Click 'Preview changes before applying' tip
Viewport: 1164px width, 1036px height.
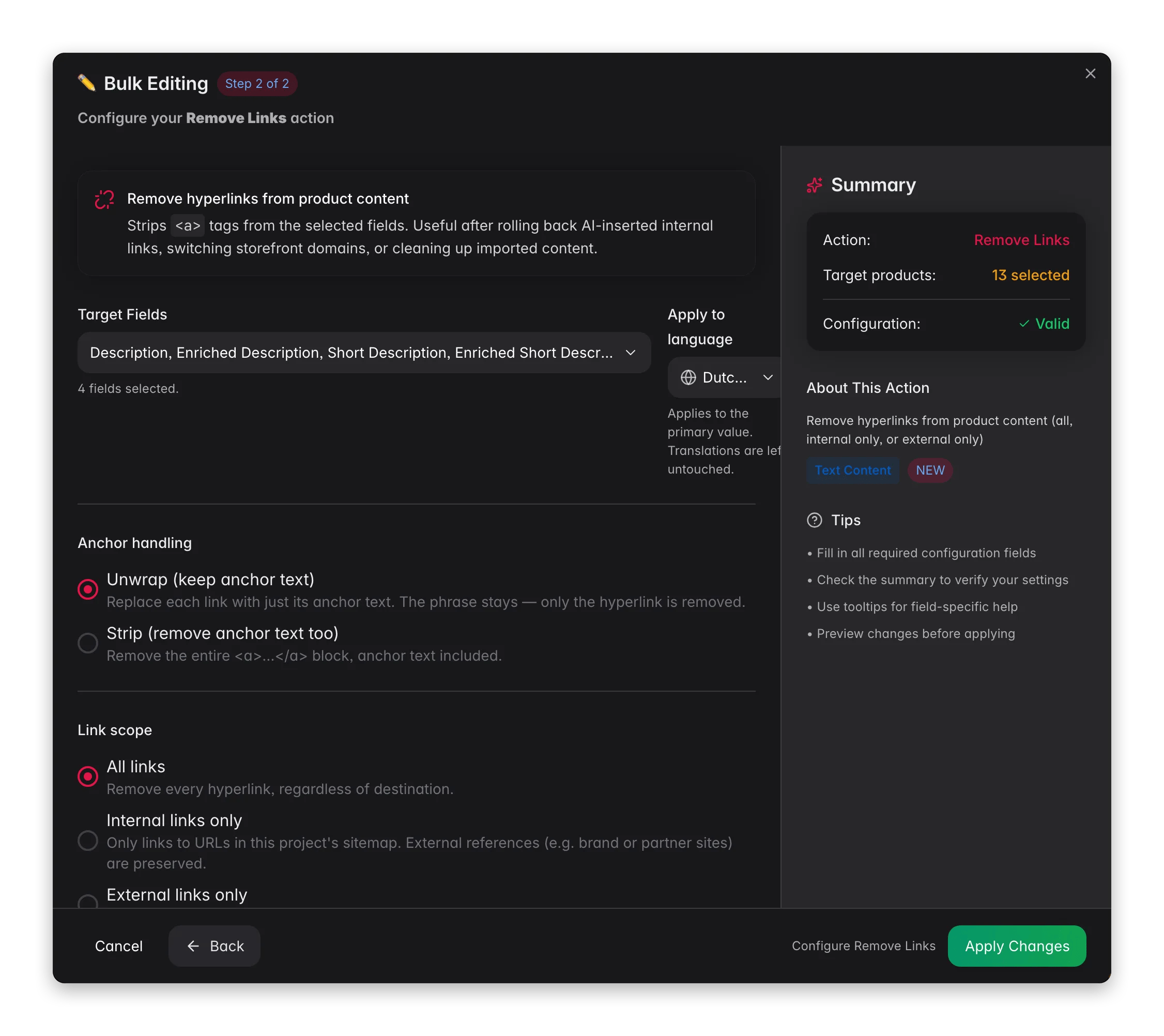tap(915, 633)
